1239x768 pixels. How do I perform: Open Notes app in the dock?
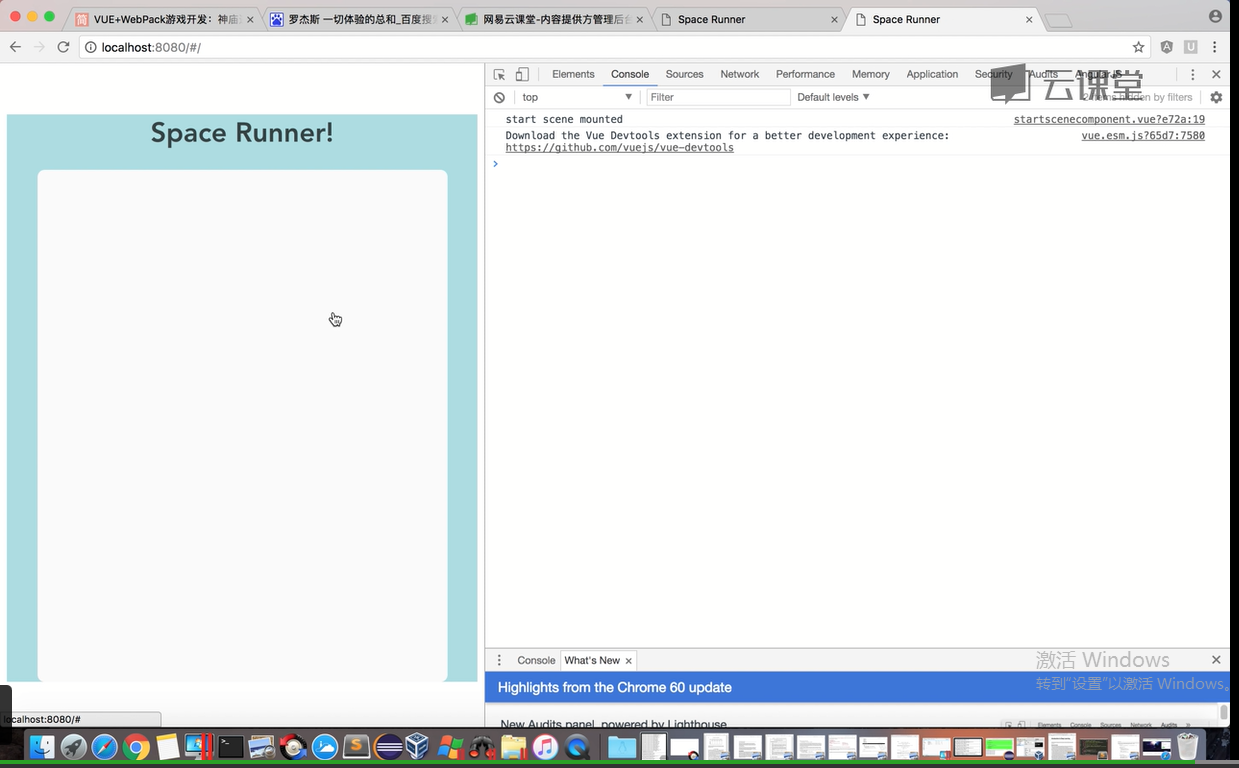[168, 747]
